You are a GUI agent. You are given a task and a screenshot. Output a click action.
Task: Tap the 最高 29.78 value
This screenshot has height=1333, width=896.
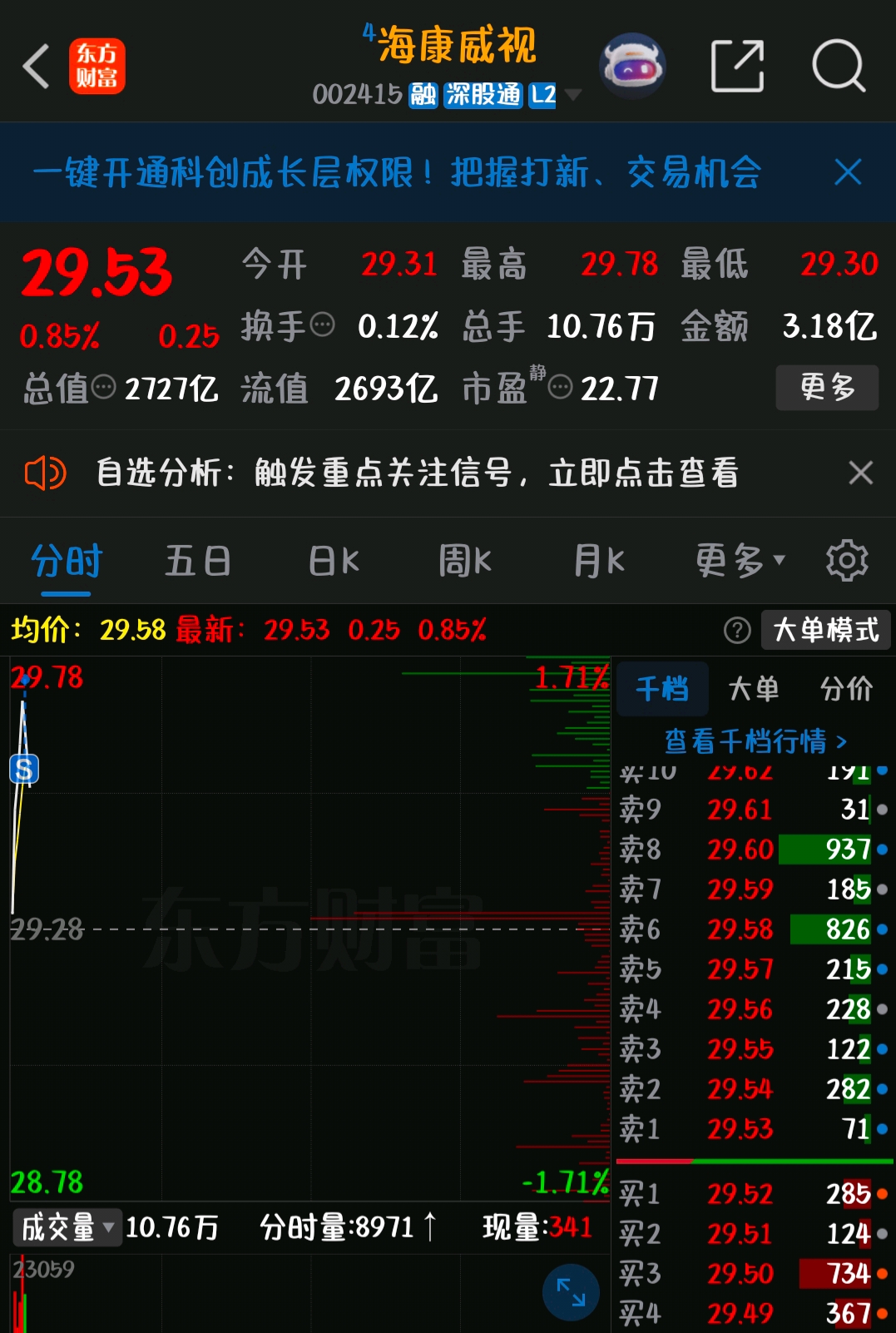pos(619,265)
